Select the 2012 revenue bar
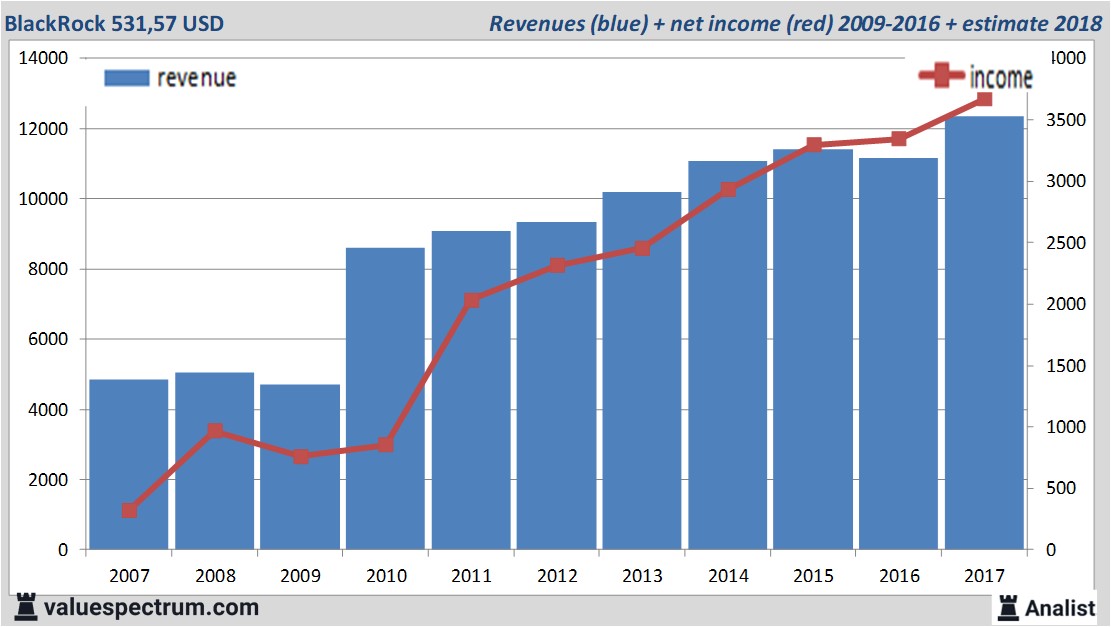Image resolution: width=1111 pixels, height=627 pixels. pos(556,385)
